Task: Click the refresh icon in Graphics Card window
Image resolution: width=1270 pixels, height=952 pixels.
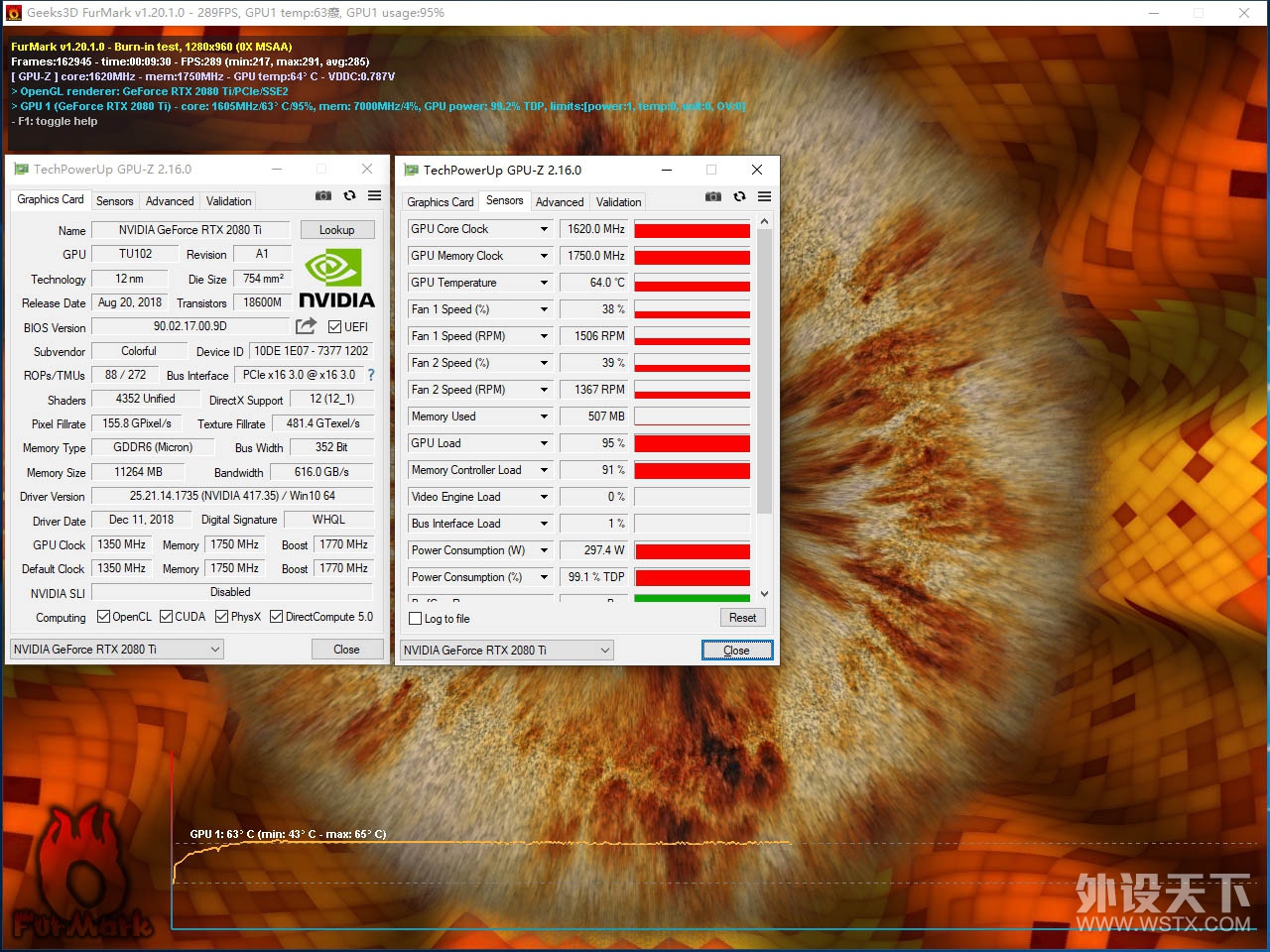Action: [349, 196]
